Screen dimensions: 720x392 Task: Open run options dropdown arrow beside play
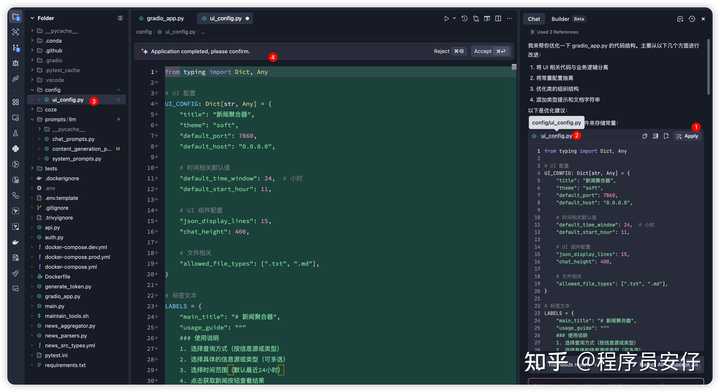(x=454, y=19)
